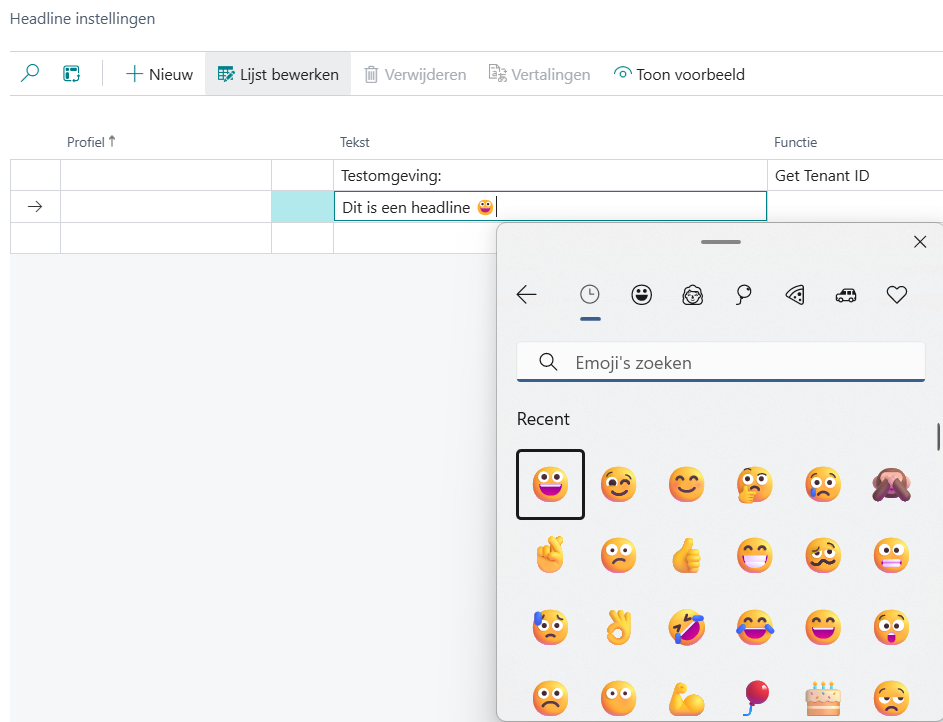Click the Functie column header
943x722 pixels.
point(795,142)
